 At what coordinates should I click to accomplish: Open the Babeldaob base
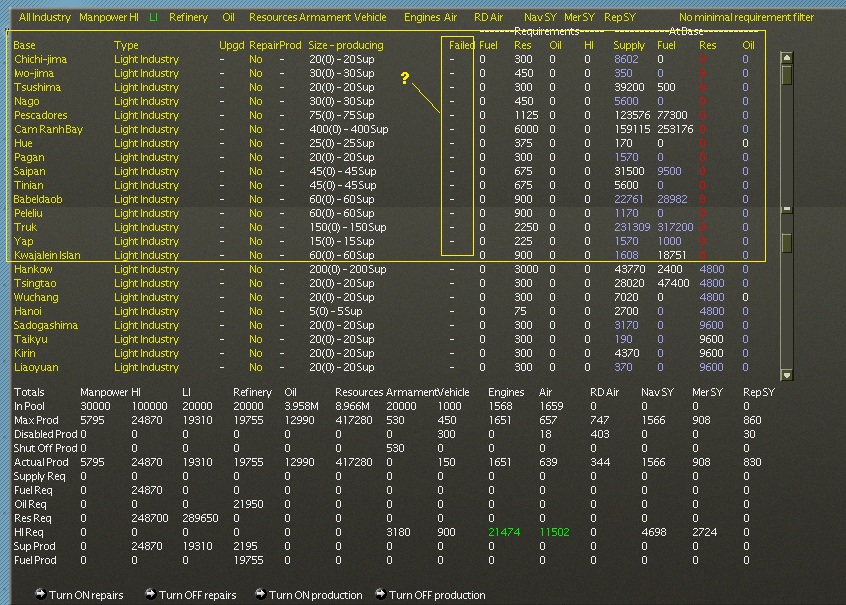click(38, 199)
